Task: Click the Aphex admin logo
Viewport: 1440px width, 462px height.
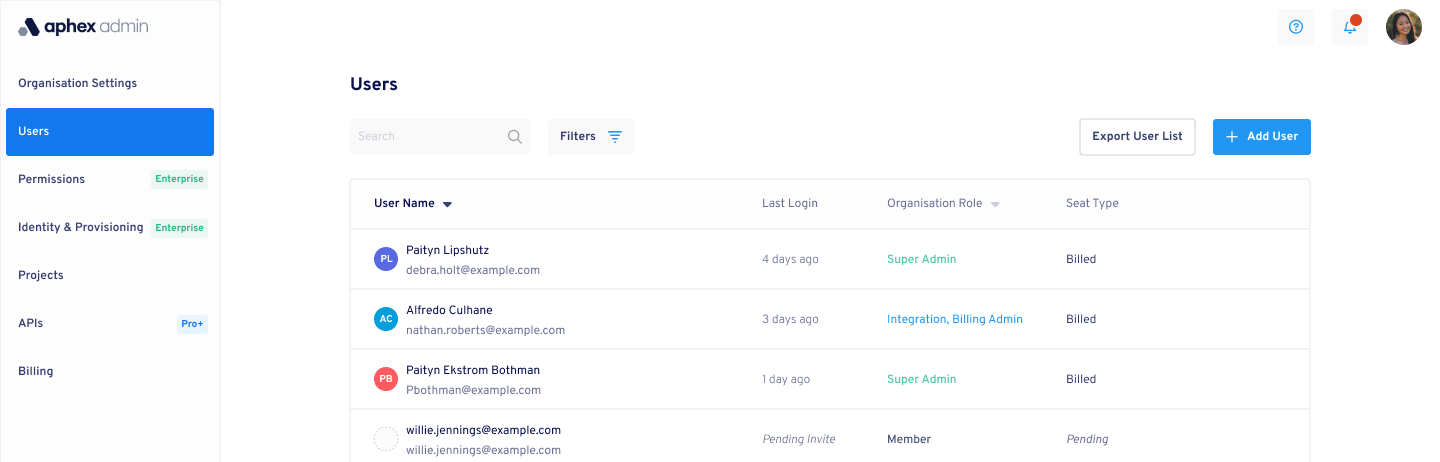Action: (x=83, y=27)
